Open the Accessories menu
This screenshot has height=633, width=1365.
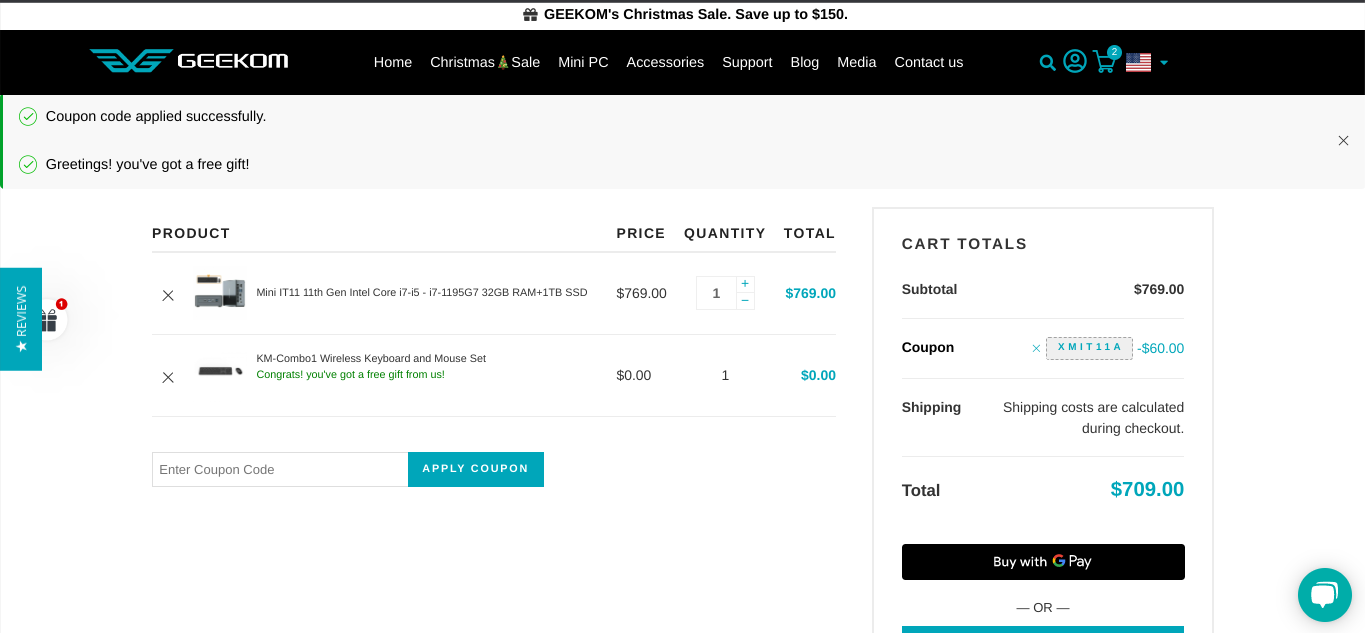point(665,62)
